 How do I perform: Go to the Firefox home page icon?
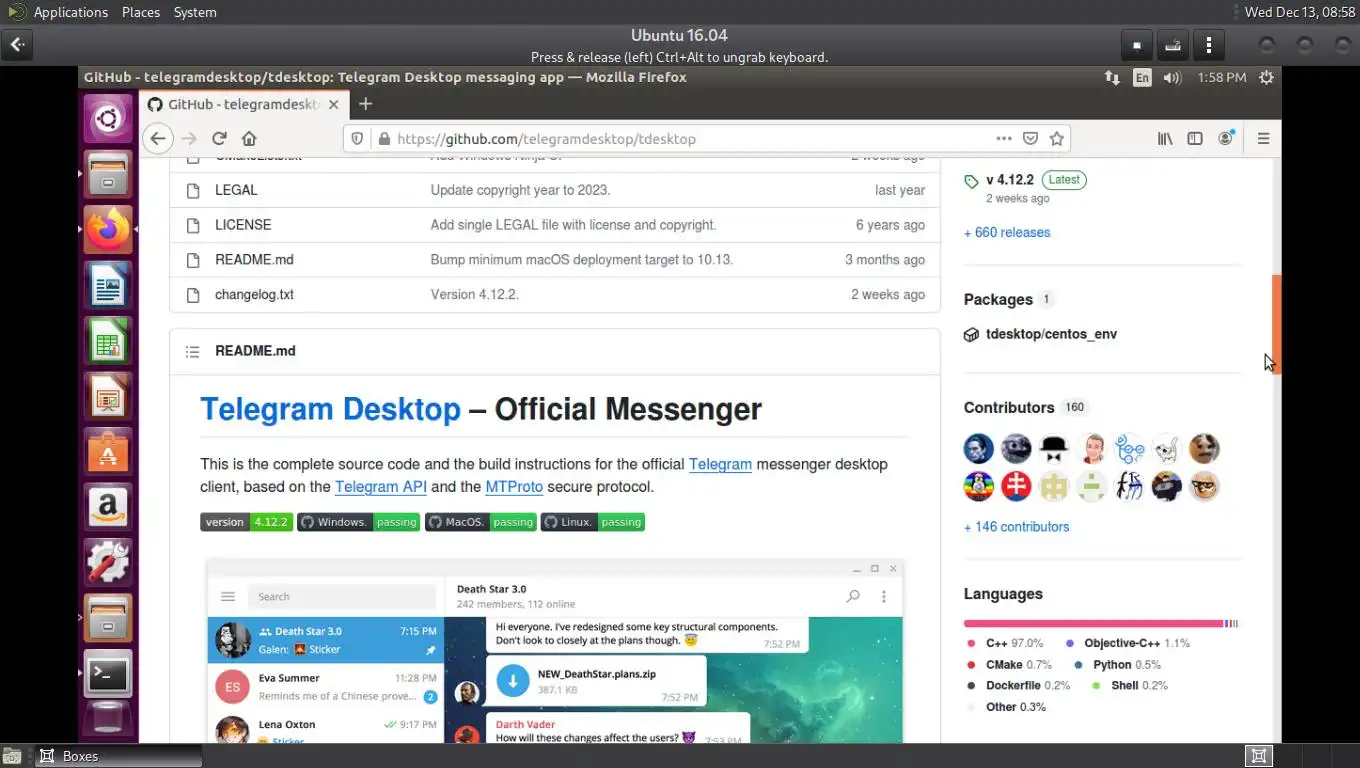249,139
